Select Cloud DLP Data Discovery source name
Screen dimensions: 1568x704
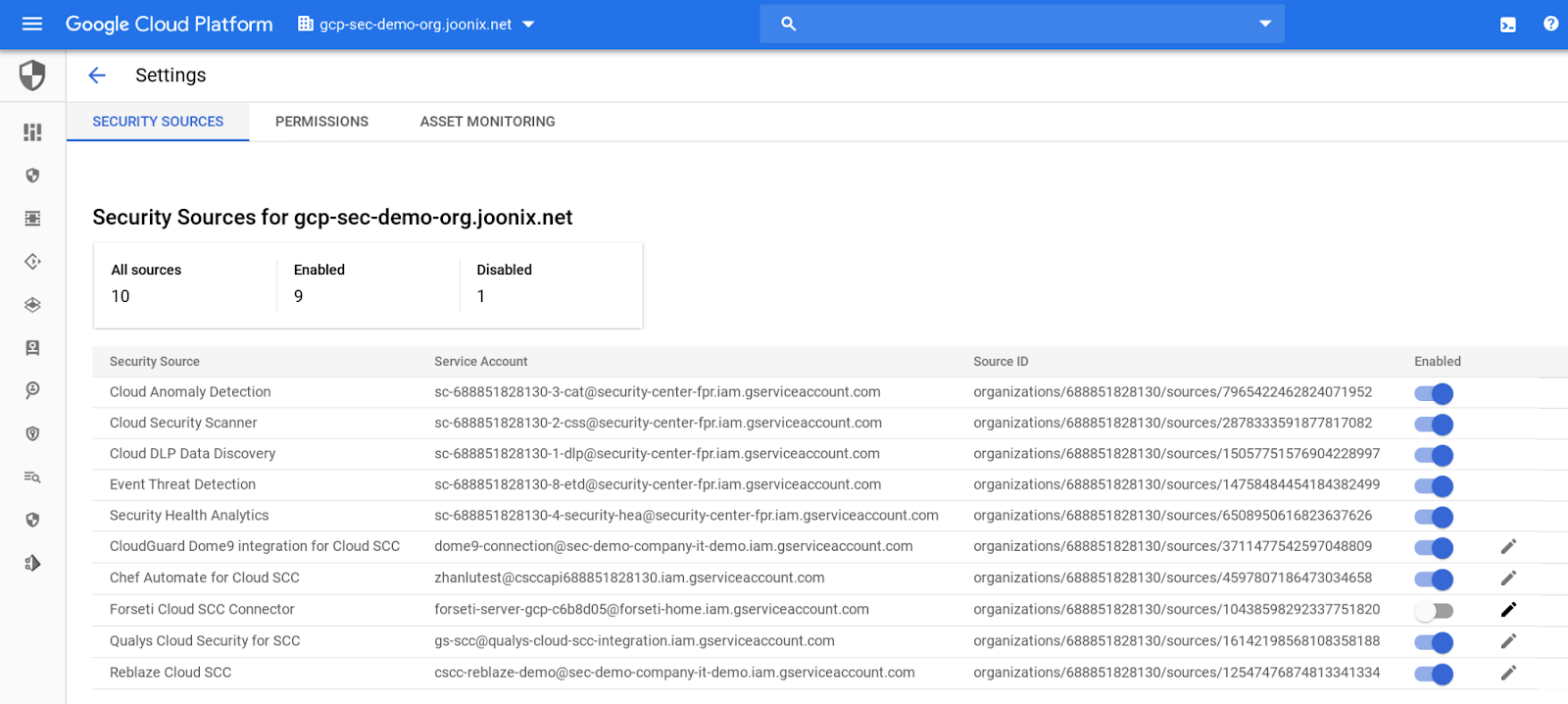pyautogui.click(x=192, y=454)
